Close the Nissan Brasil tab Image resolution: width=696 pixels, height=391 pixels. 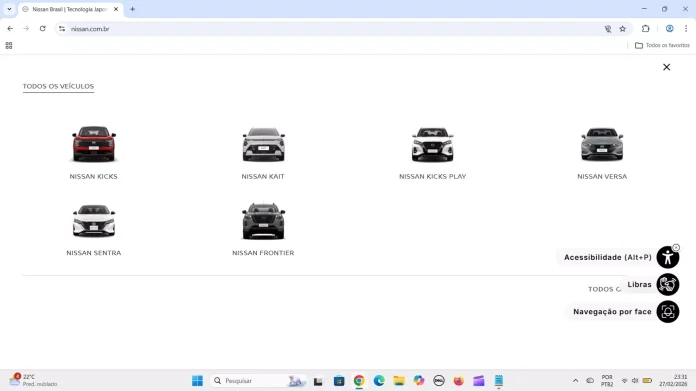116,9
